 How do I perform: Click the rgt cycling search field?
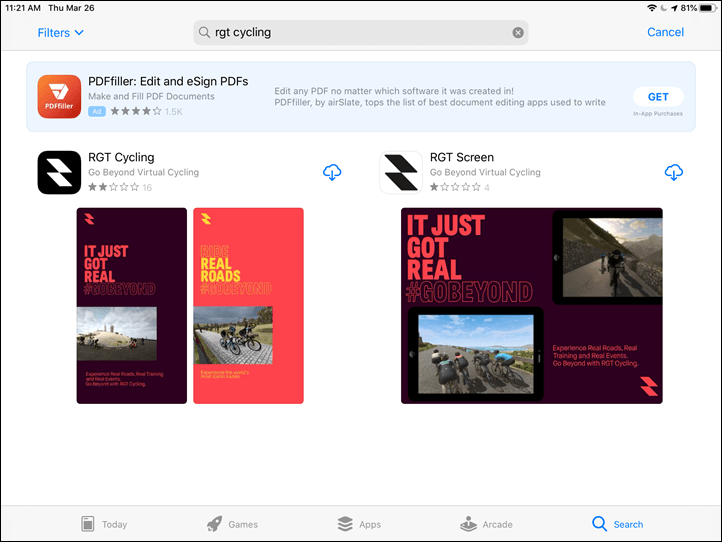[361, 33]
